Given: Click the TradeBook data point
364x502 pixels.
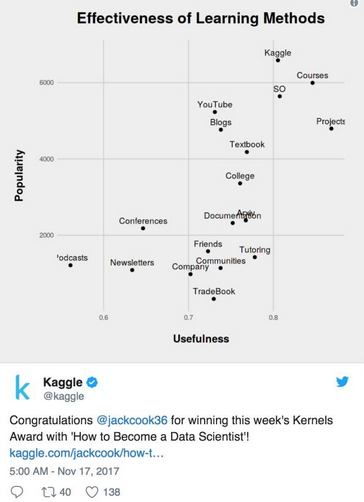Looking at the screenshot, I should coord(214,299).
